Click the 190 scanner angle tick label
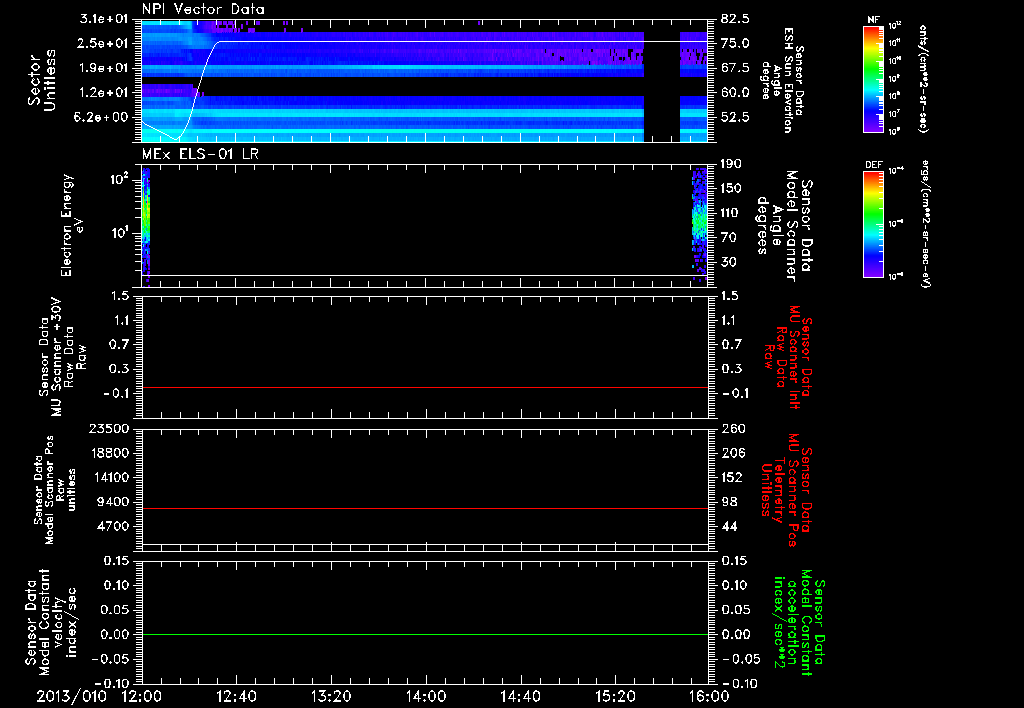The width and height of the screenshot is (1024, 708). point(731,164)
